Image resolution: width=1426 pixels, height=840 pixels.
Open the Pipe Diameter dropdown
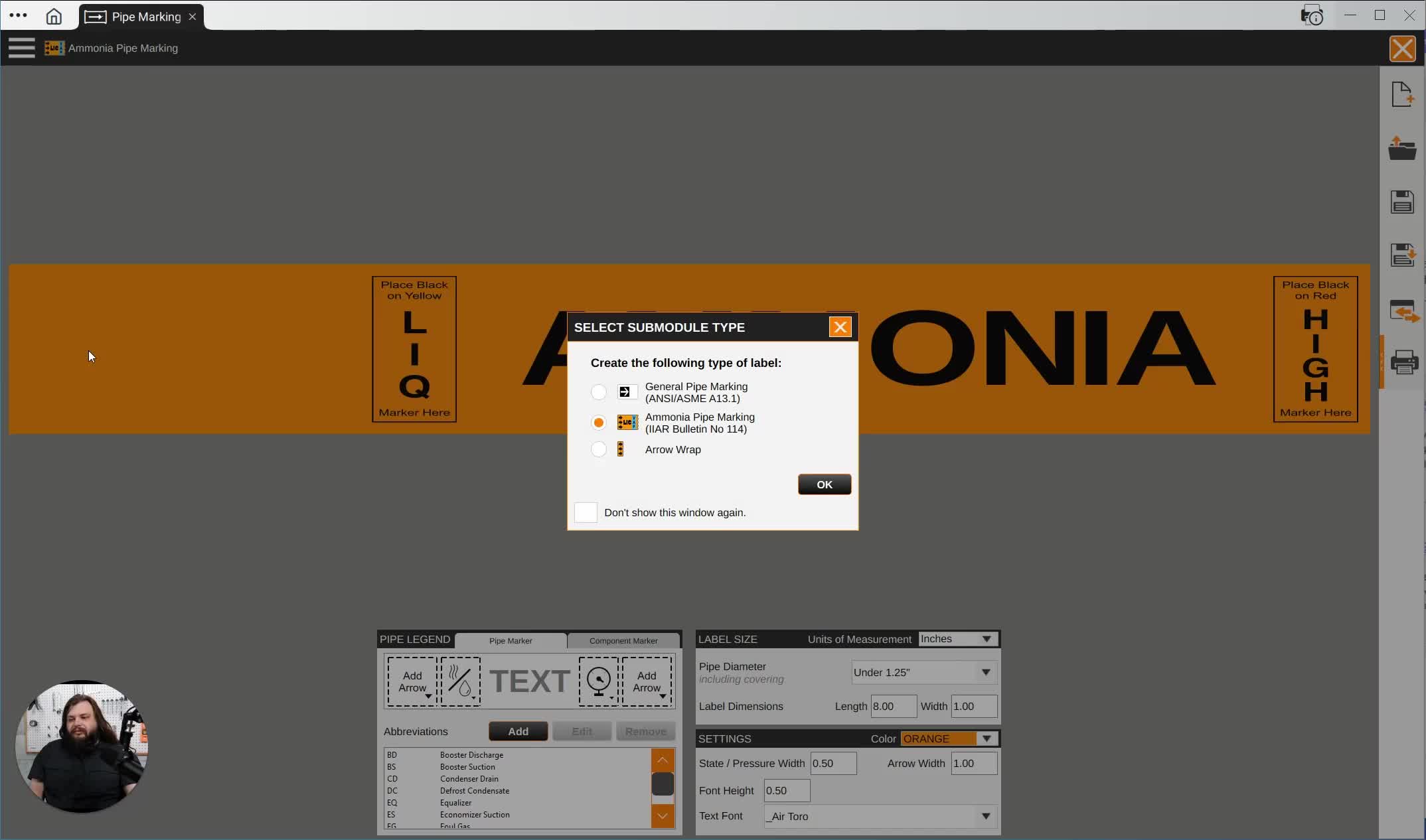923,672
